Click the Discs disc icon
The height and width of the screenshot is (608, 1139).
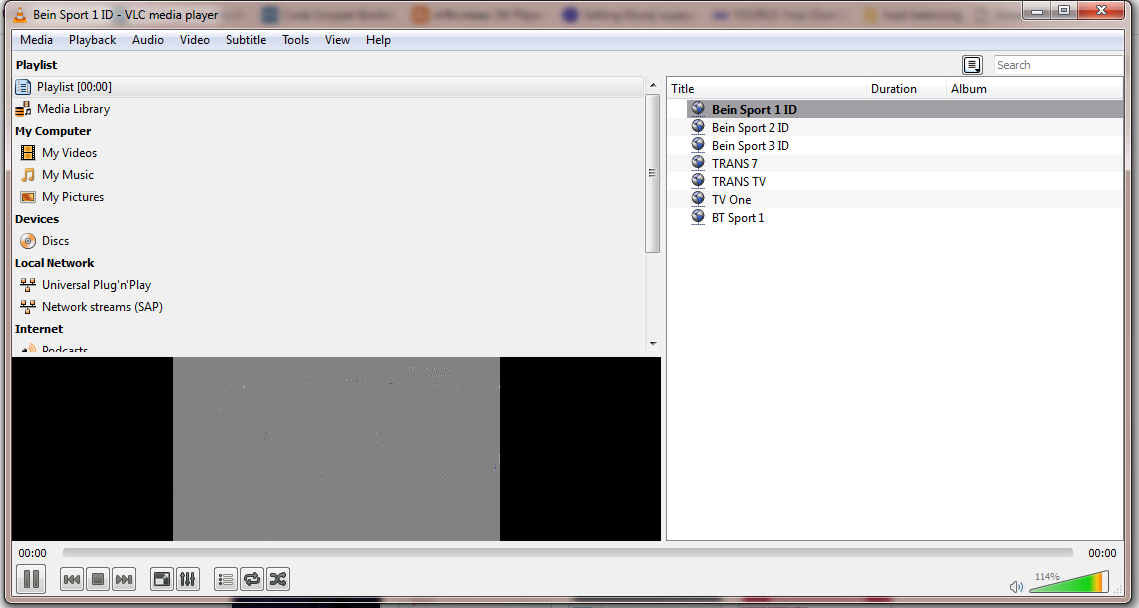(x=28, y=240)
